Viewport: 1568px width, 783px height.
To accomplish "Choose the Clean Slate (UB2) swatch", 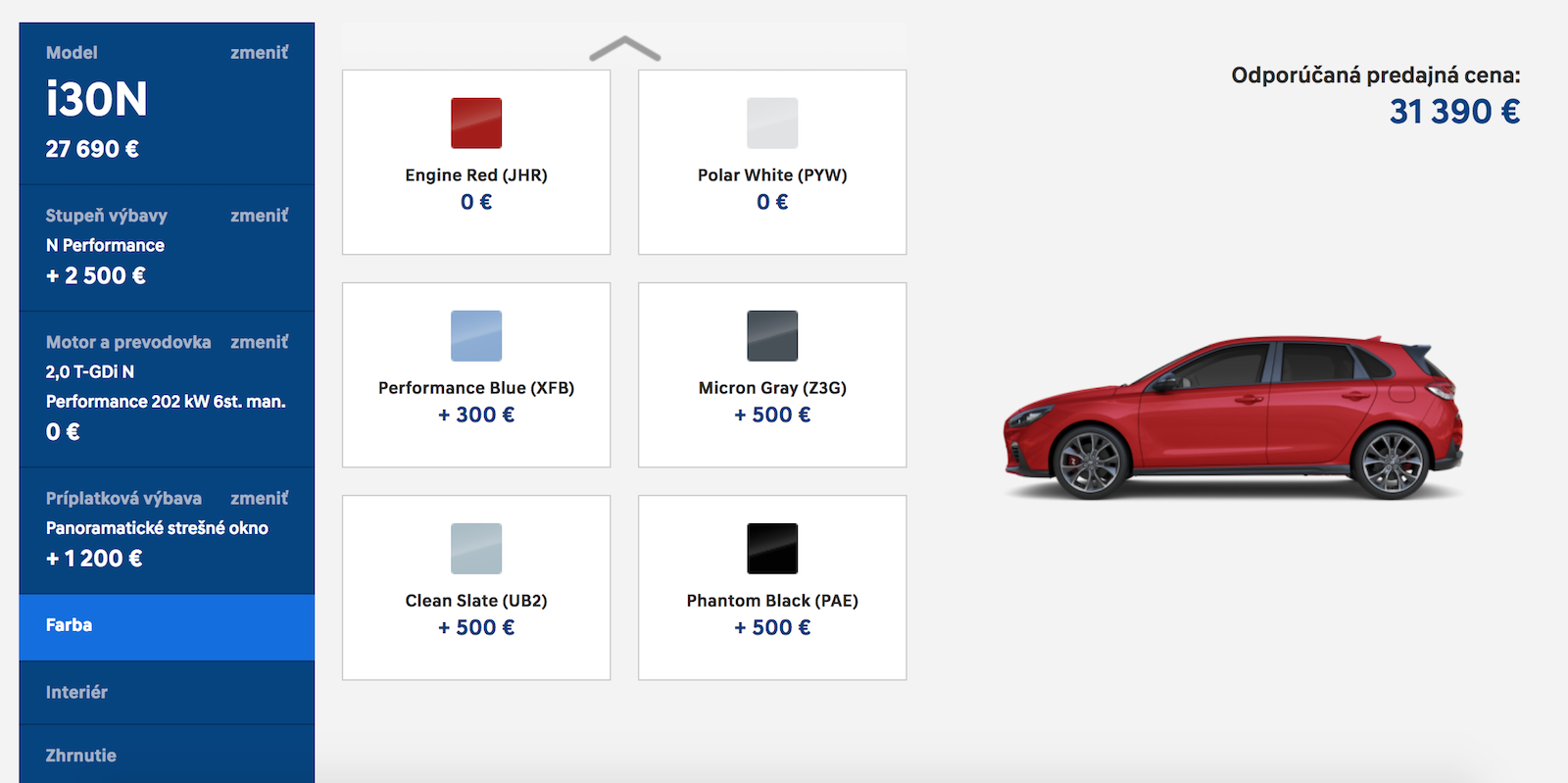I will [476, 549].
